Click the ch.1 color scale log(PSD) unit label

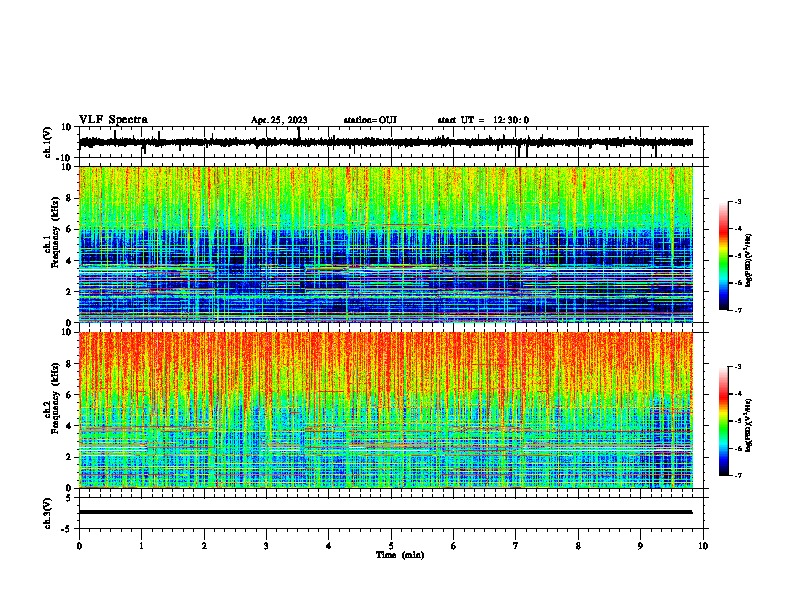[x=748, y=260]
